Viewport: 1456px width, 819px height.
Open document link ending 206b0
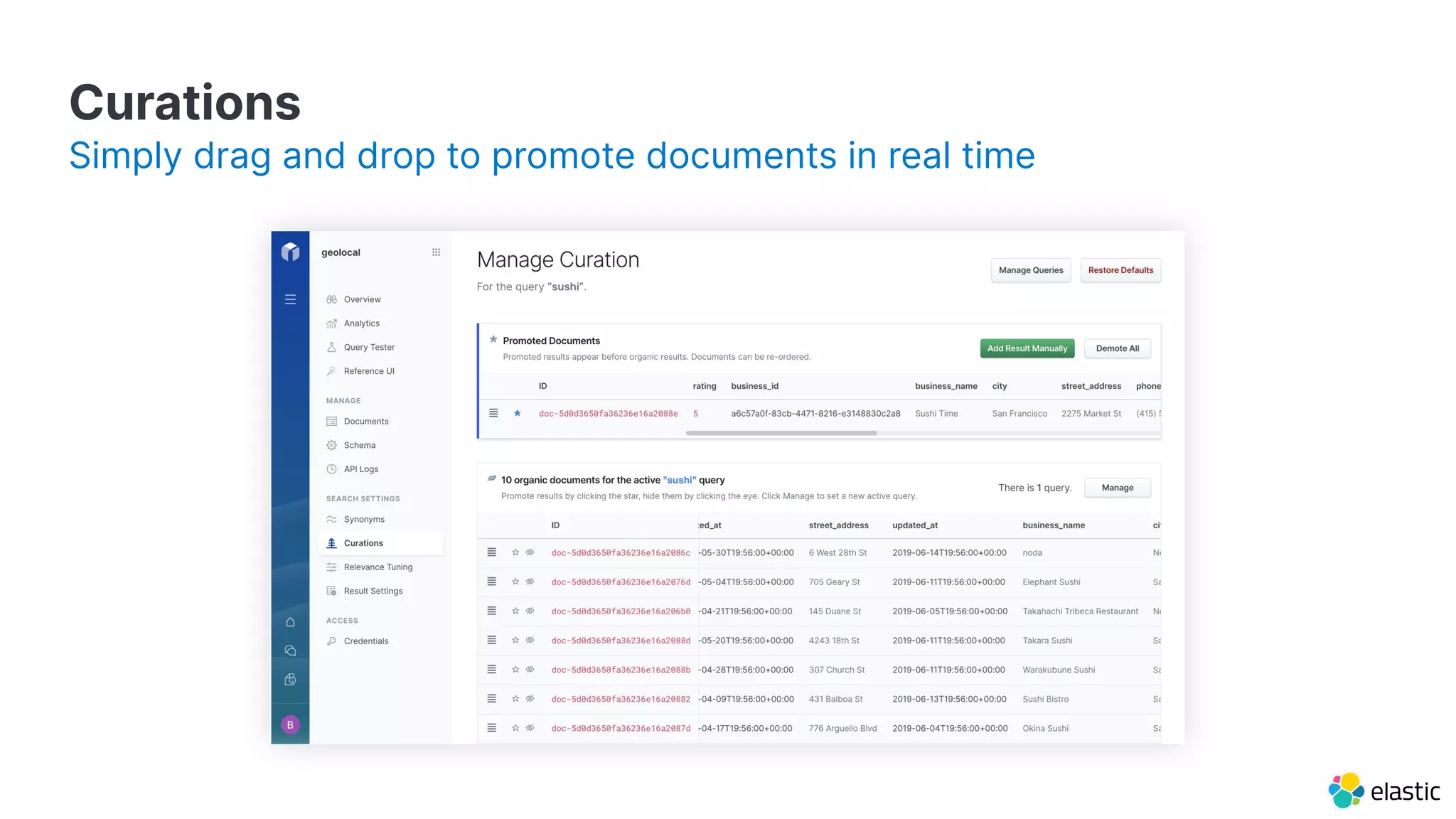tap(621, 611)
